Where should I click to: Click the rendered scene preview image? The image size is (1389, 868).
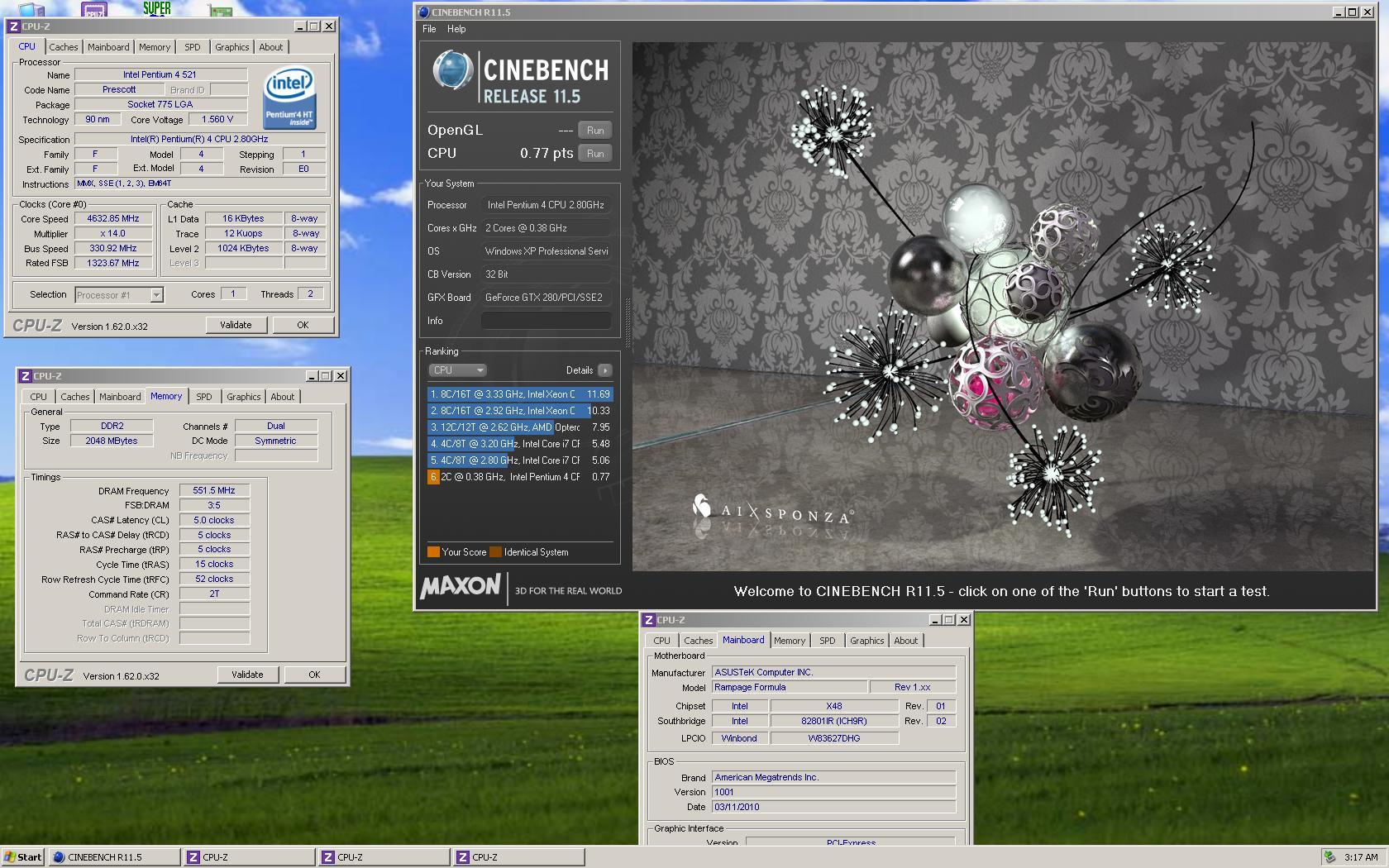coord(1003,306)
